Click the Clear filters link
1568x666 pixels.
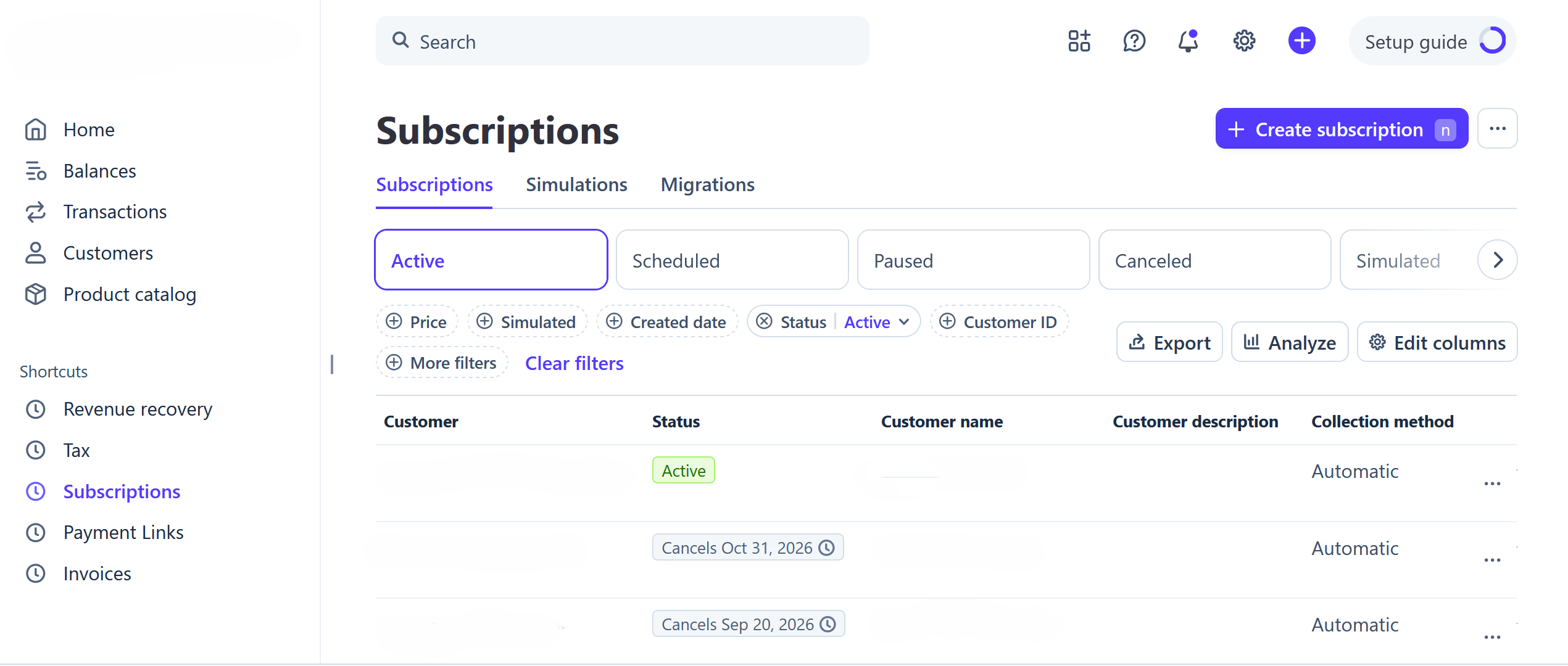click(574, 363)
